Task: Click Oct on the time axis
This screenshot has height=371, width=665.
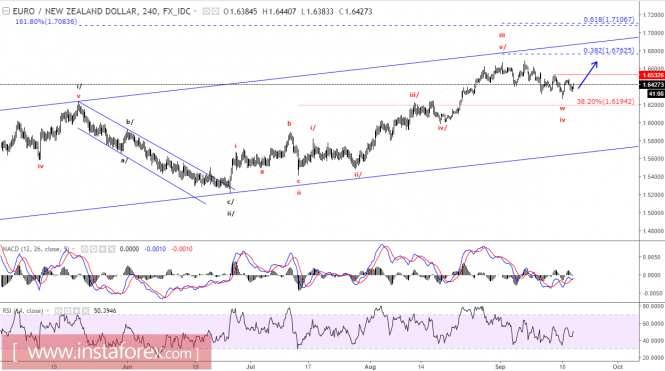Action: point(618,366)
